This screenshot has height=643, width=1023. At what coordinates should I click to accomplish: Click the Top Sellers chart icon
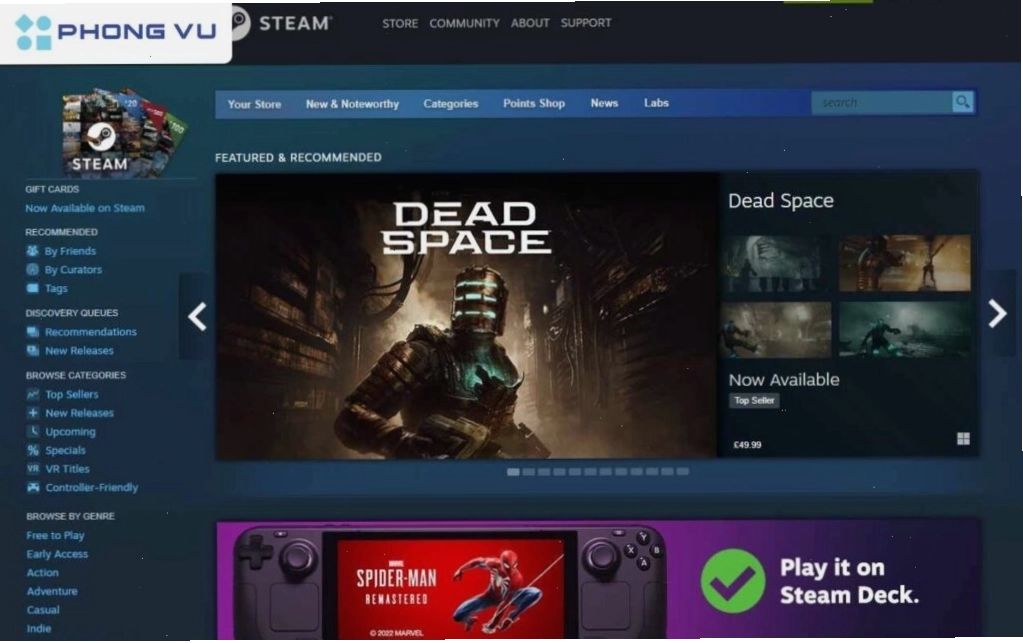(x=33, y=394)
